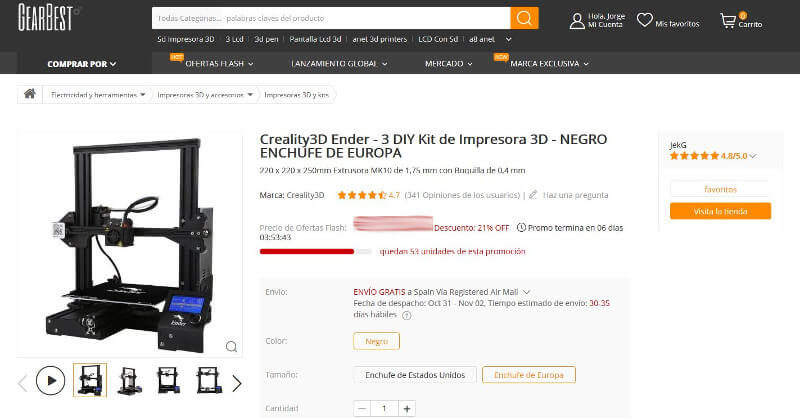Open the shopping cart icon

click(x=728, y=21)
